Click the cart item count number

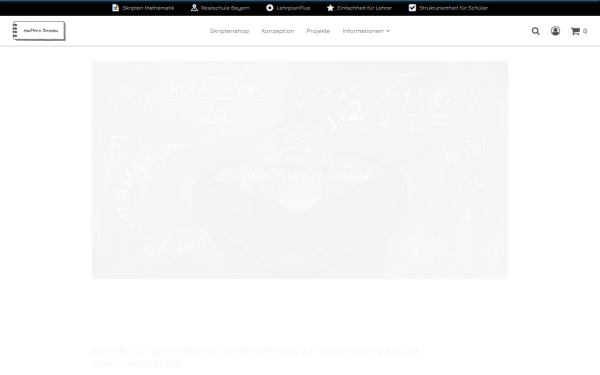tap(585, 31)
